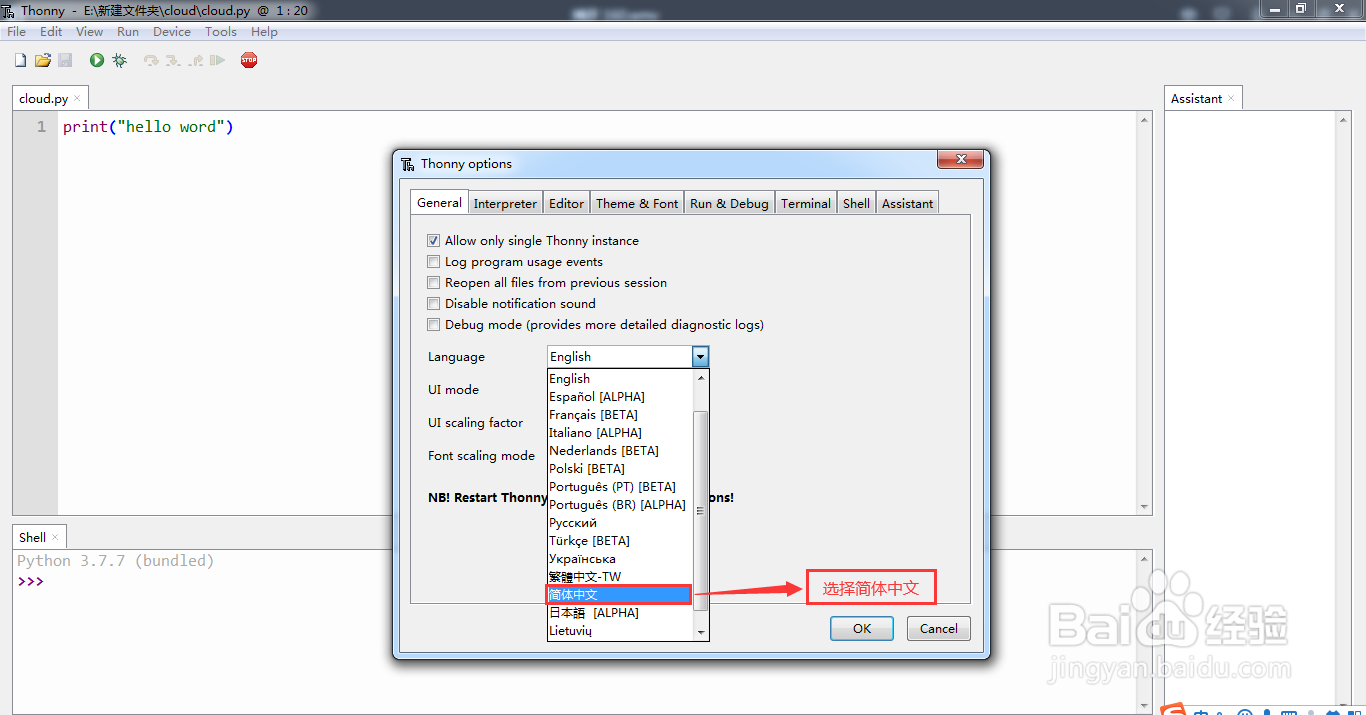Enable Log program usage events
This screenshot has height=715, width=1366.
[433, 262]
